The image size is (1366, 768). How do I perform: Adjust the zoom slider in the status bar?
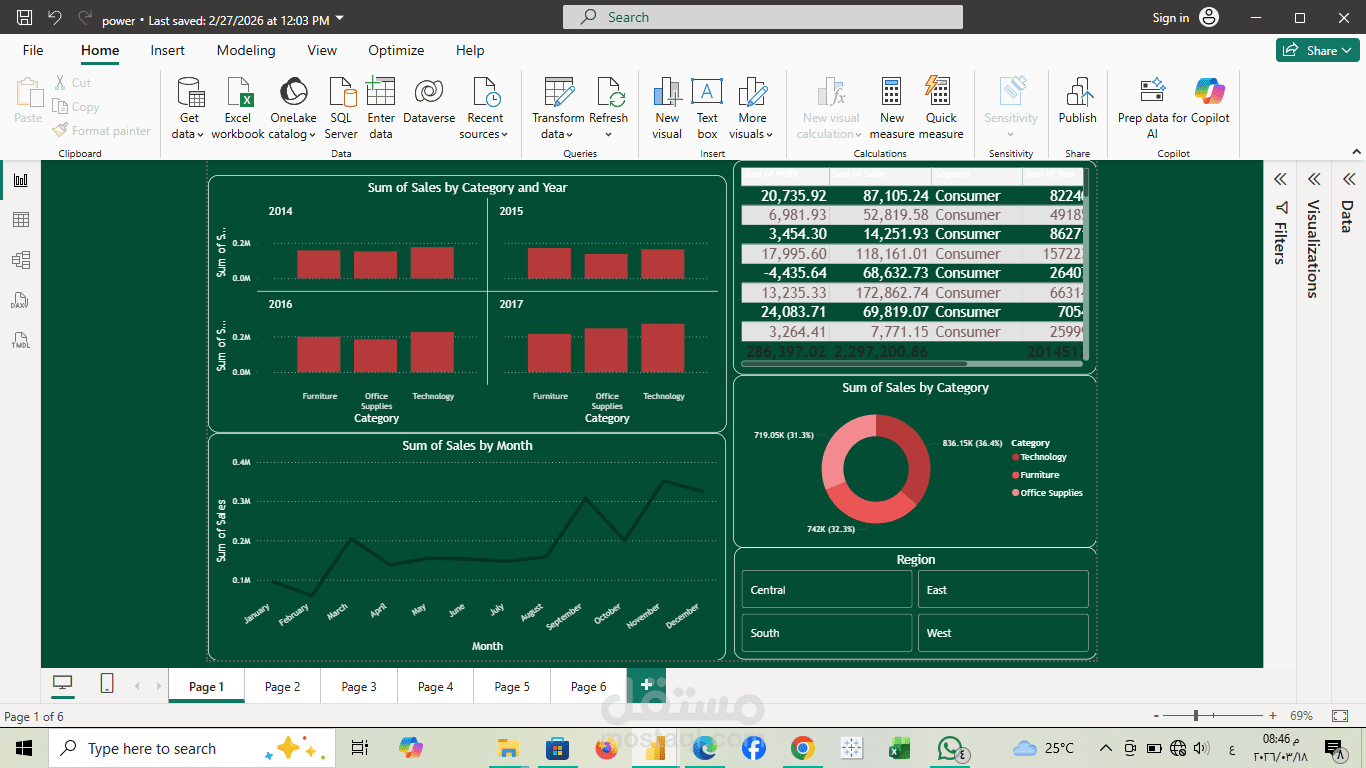1197,716
